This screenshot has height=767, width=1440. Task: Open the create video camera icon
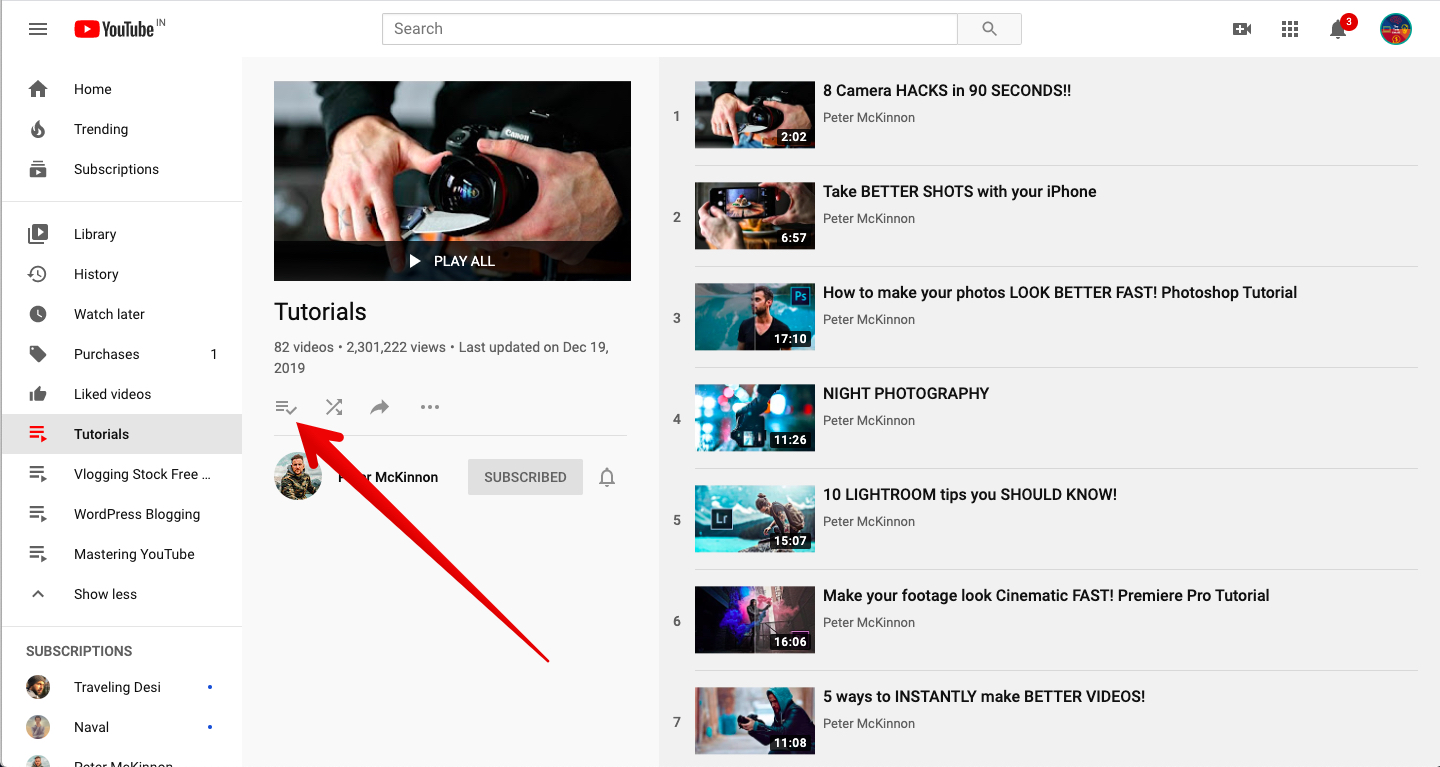click(1242, 29)
